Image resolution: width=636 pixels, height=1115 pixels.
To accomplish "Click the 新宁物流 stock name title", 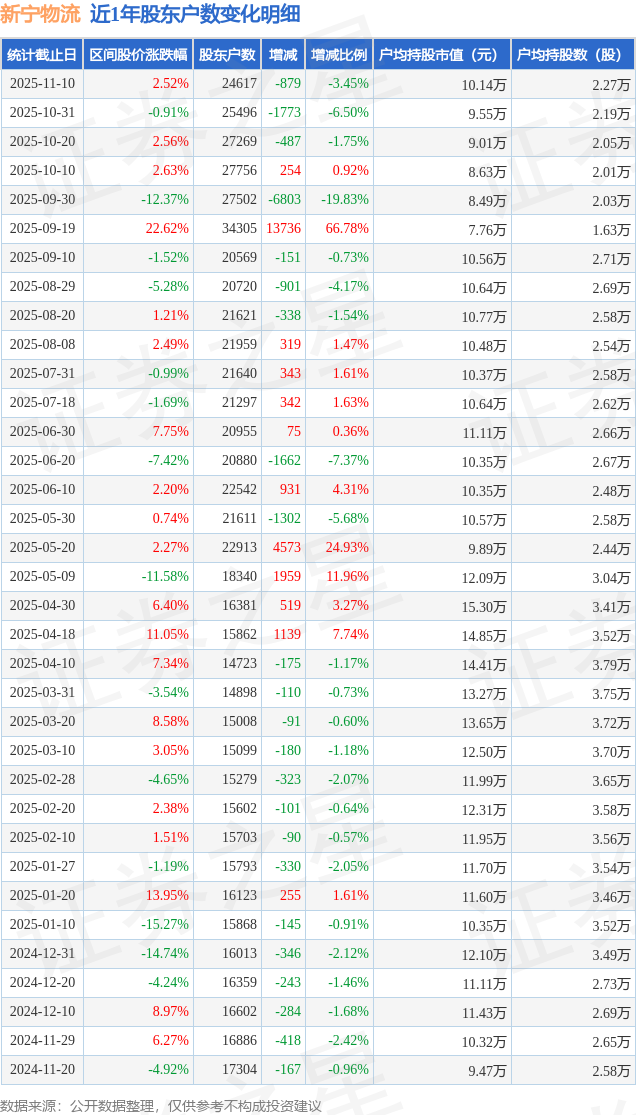I will pos(40,14).
